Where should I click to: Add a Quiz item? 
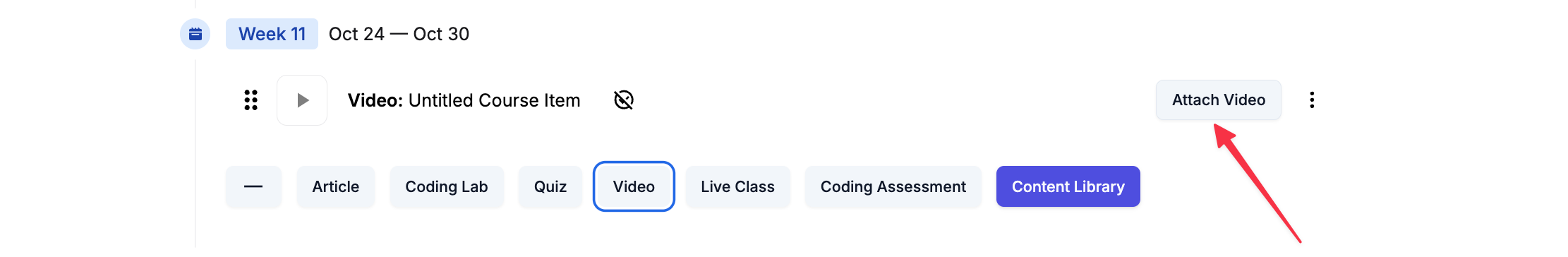point(550,186)
